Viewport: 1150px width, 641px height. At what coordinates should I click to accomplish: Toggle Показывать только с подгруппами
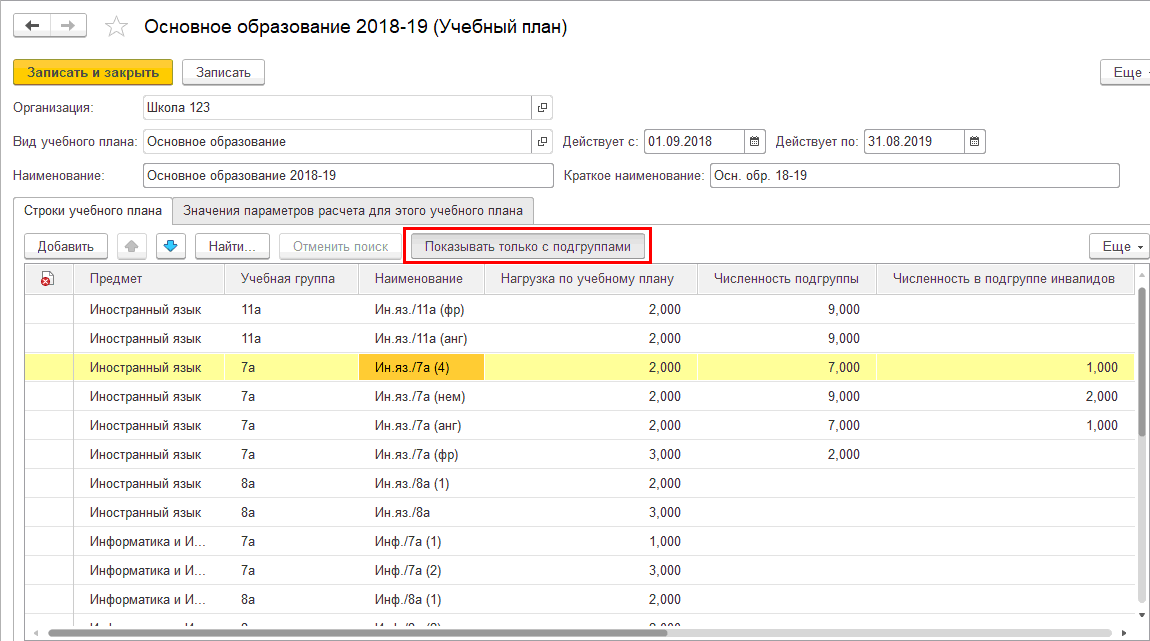(x=527, y=246)
